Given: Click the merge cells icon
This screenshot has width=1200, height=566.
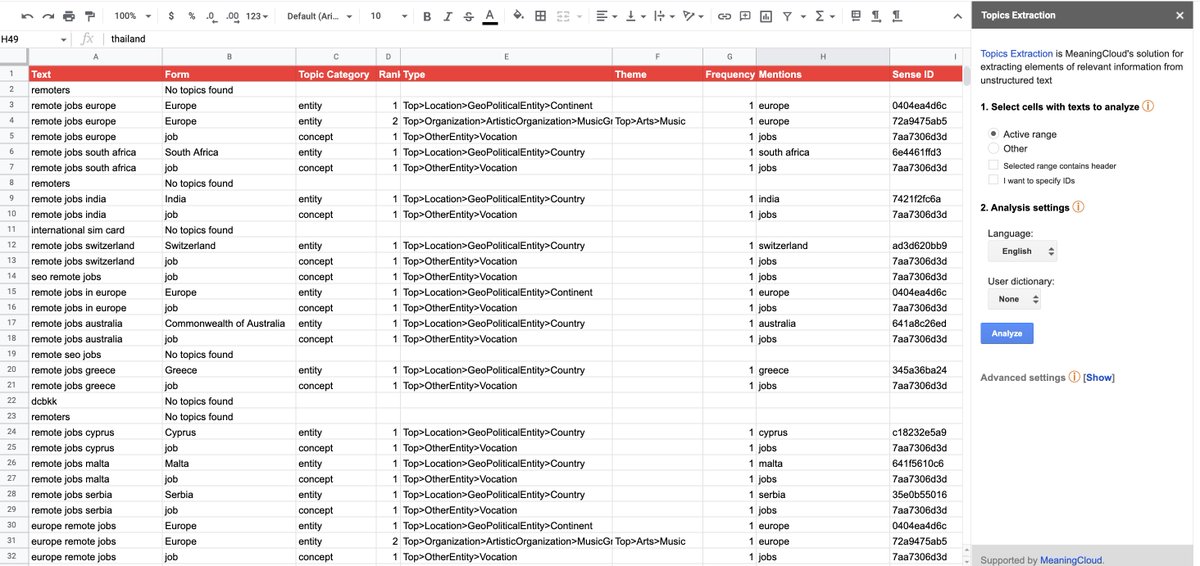Looking at the screenshot, I should click(562, 16).
